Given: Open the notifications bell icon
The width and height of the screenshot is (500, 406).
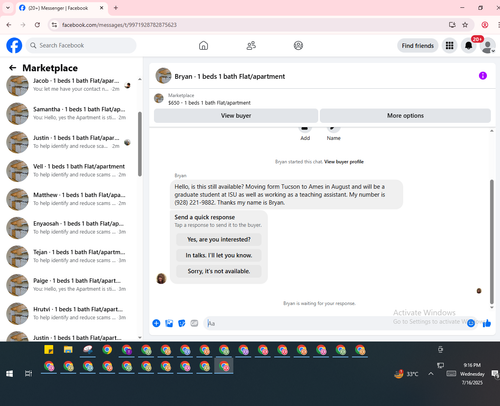Looking at the screenshot, I should (468, 45).
